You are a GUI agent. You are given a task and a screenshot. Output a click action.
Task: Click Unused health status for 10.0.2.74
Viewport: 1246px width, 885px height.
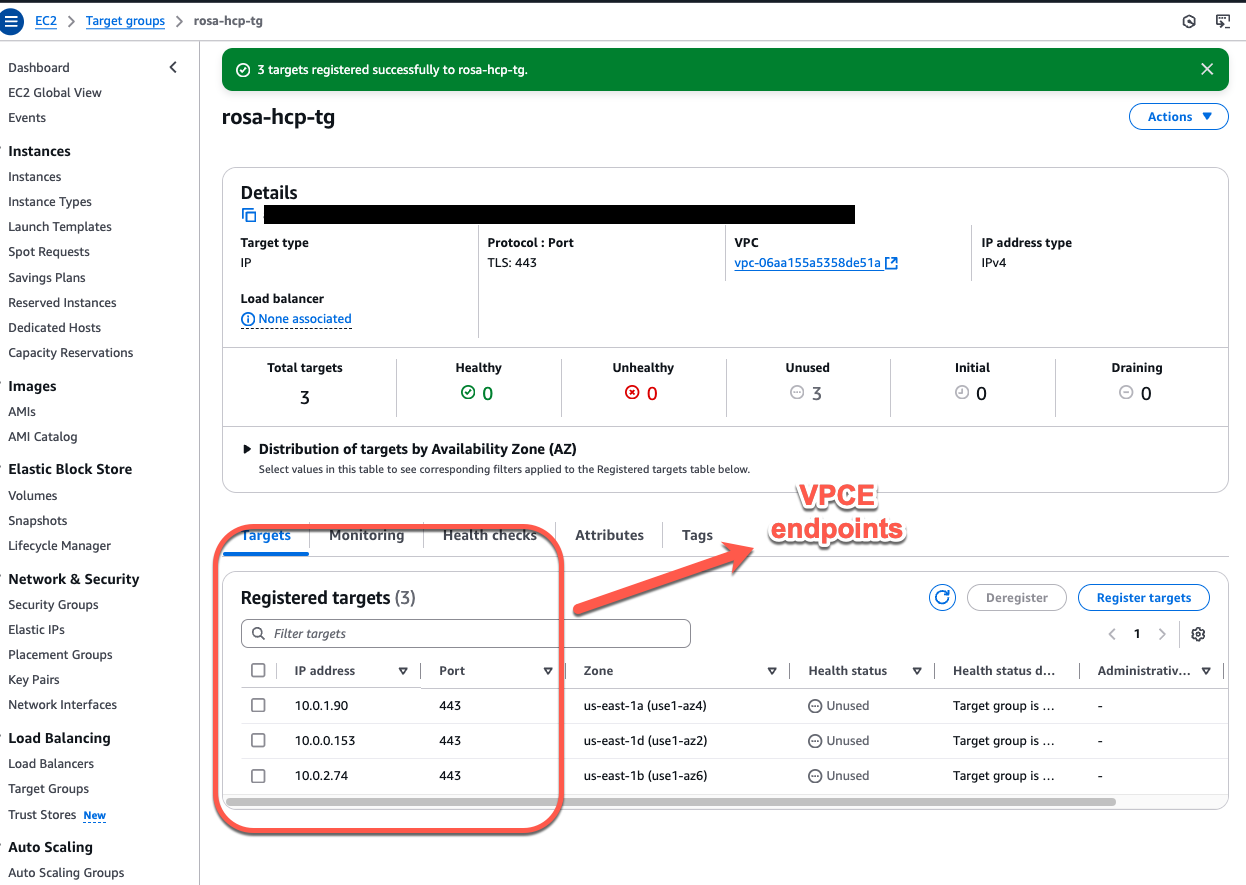pos(839,776)
